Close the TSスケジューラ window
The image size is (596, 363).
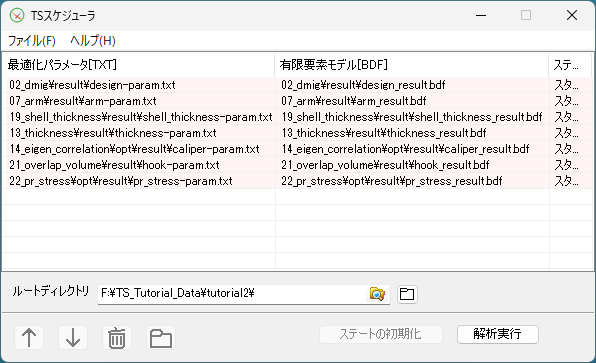click(x=572, y=16)
